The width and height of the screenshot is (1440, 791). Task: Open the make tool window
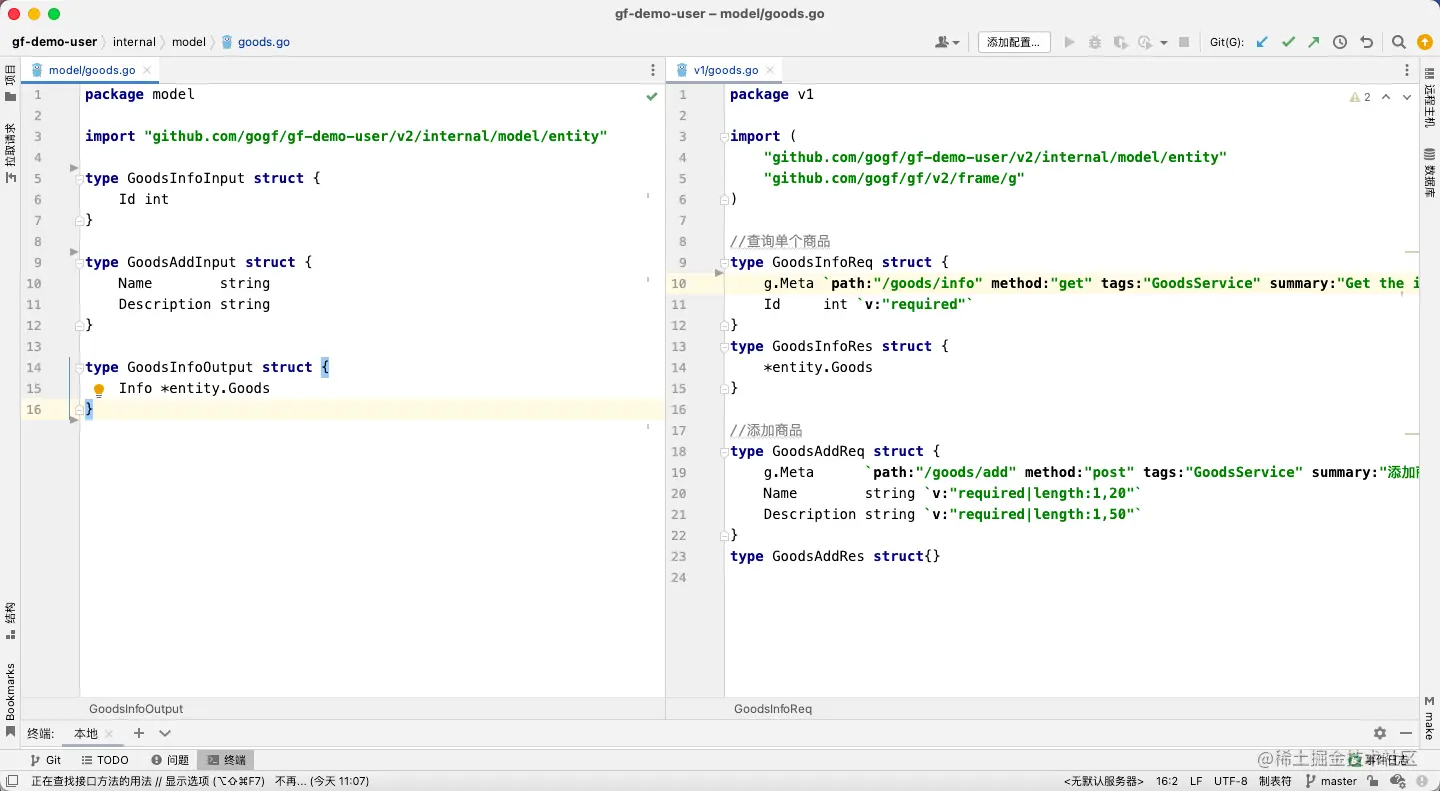[x=1430, y=718]
